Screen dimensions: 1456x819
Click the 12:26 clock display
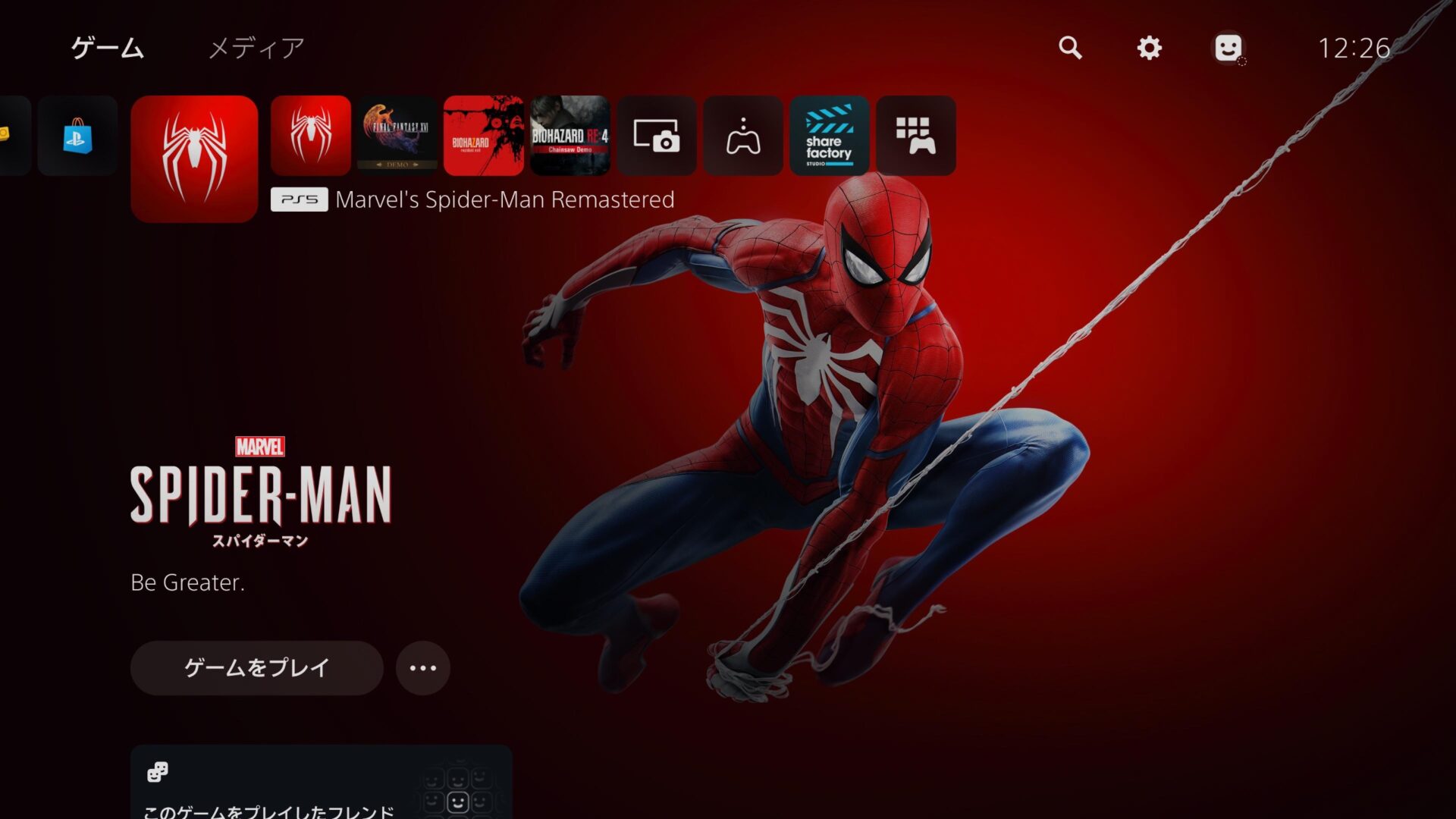point(1354,48)
